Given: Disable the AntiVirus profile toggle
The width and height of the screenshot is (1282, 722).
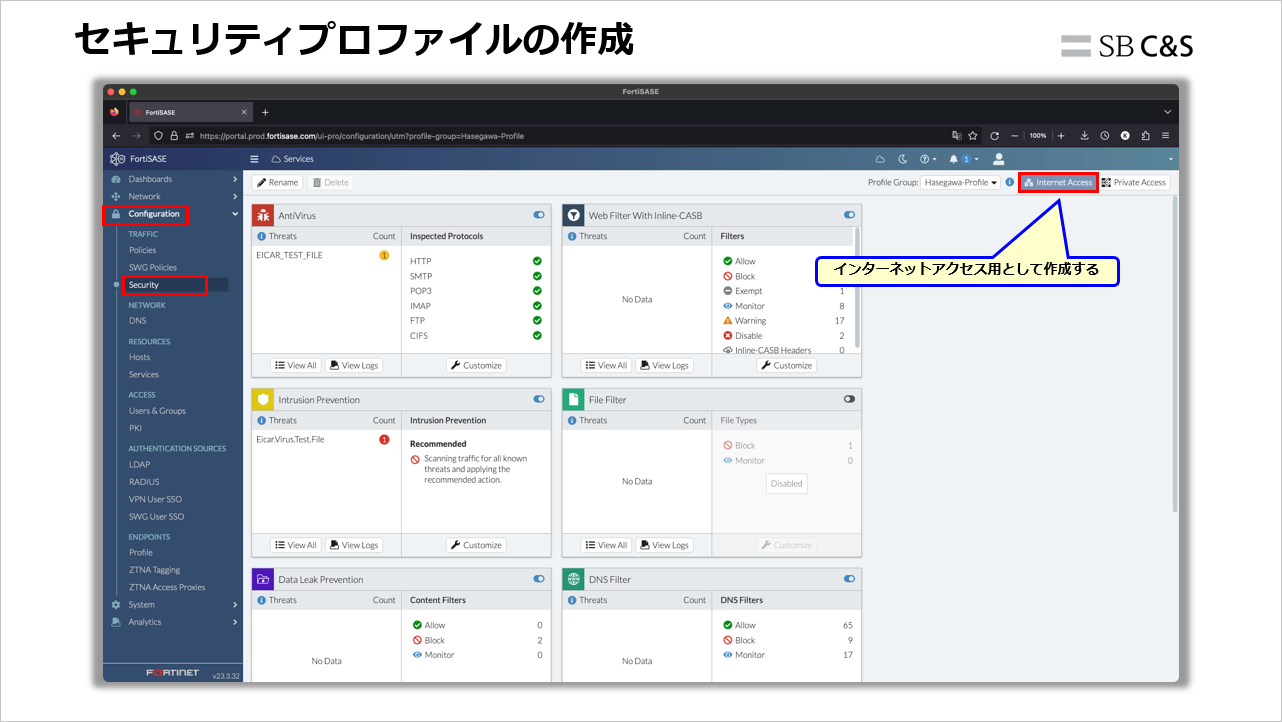Looking at the screenshot, I should click(538, 214).
